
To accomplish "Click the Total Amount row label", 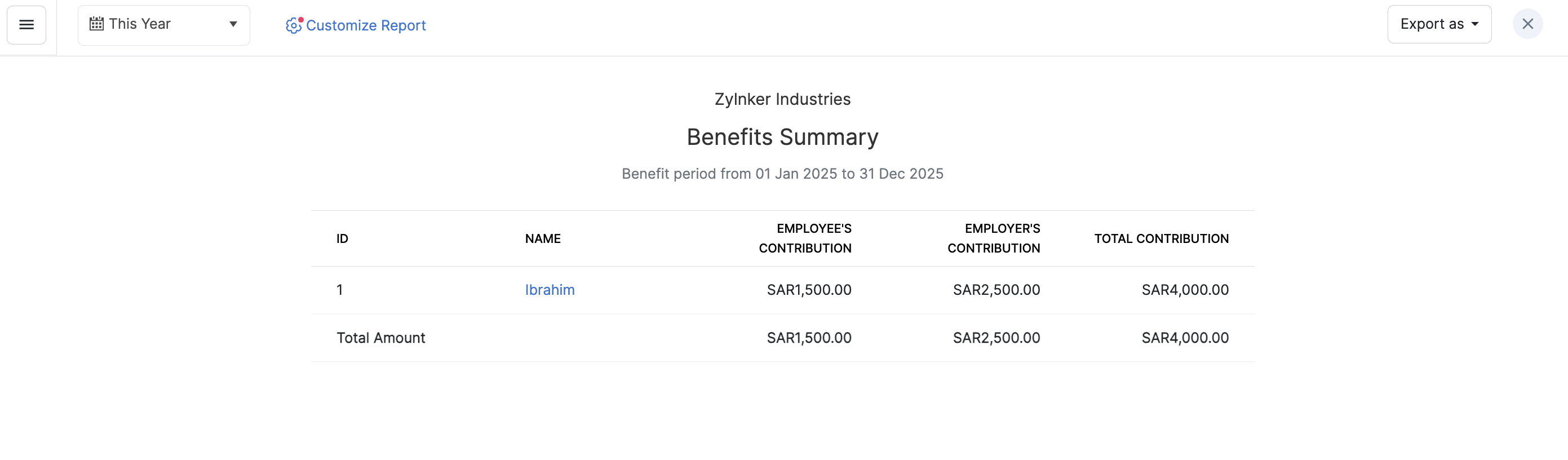I will tap(380, 338).
